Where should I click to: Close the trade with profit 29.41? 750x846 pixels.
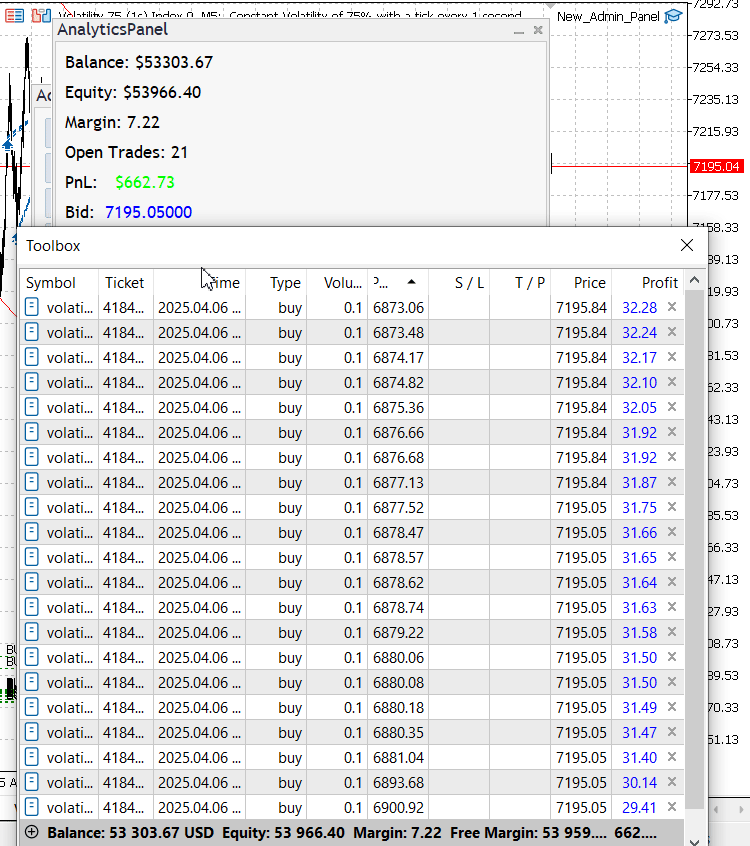click(x=672, y=807)
